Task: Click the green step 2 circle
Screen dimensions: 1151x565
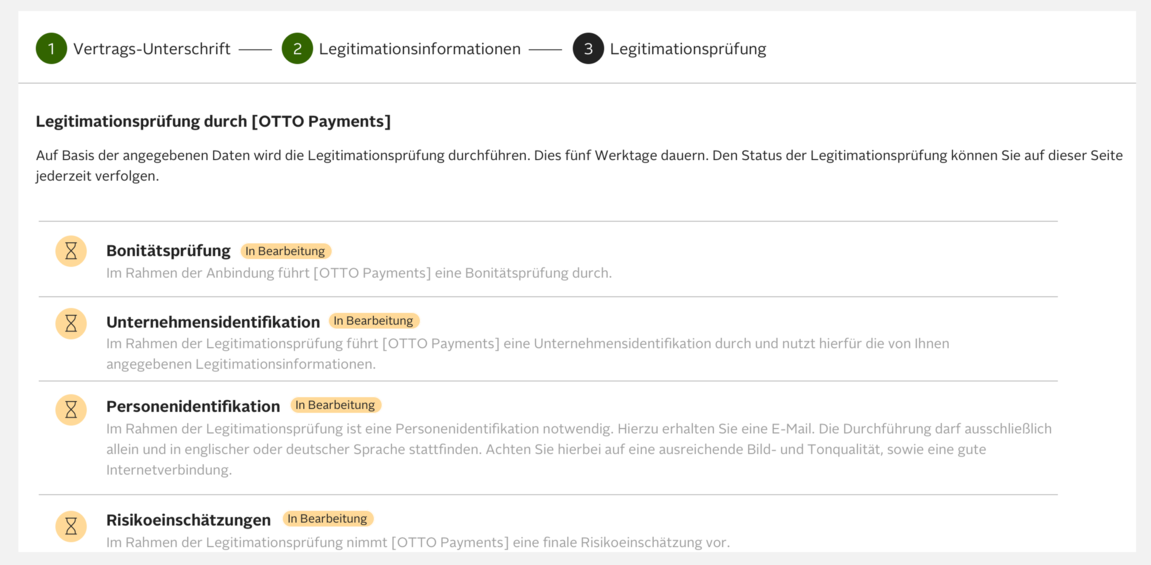Action: (x=297, y=49)
